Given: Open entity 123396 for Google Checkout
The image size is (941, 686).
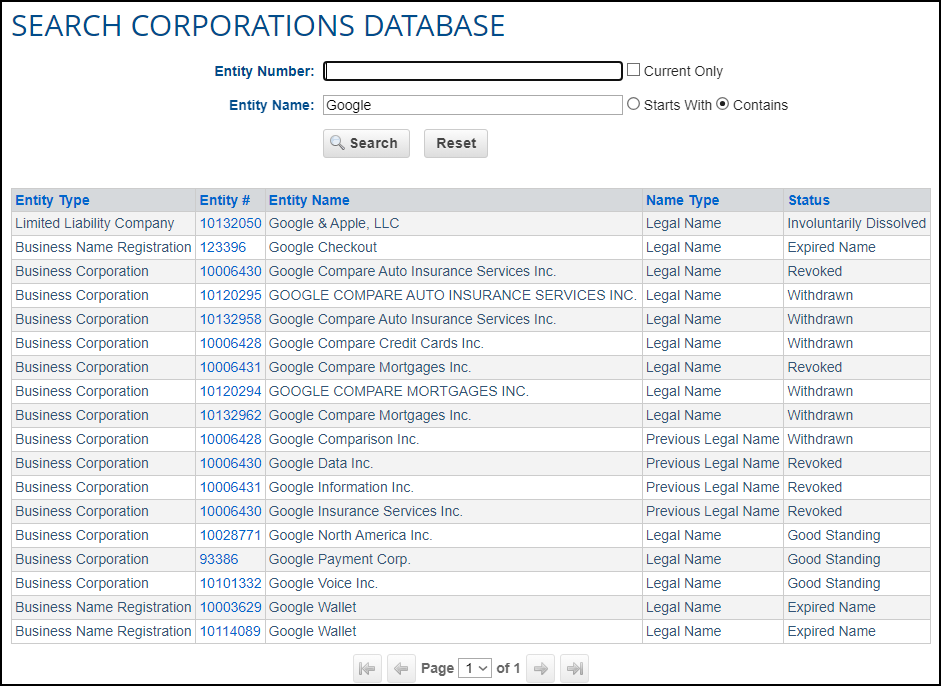Looking at the screenshot, I should pyautogui.click(x=222, y=247).
